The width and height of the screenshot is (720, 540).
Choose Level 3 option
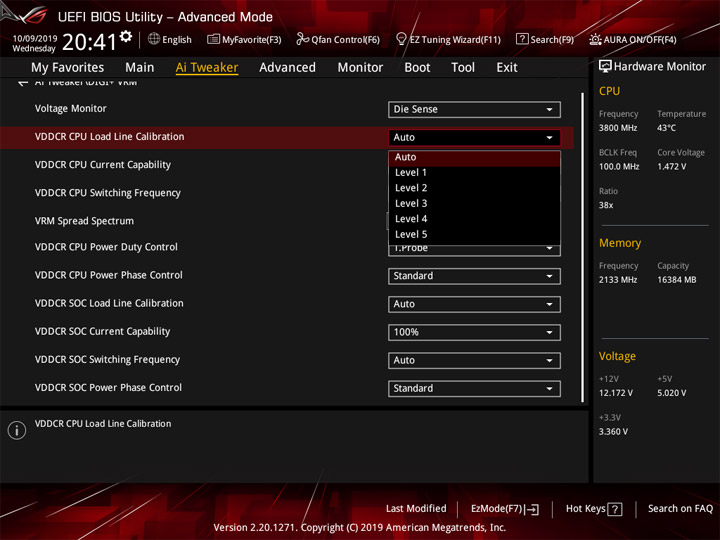click(x=474, y=203)
